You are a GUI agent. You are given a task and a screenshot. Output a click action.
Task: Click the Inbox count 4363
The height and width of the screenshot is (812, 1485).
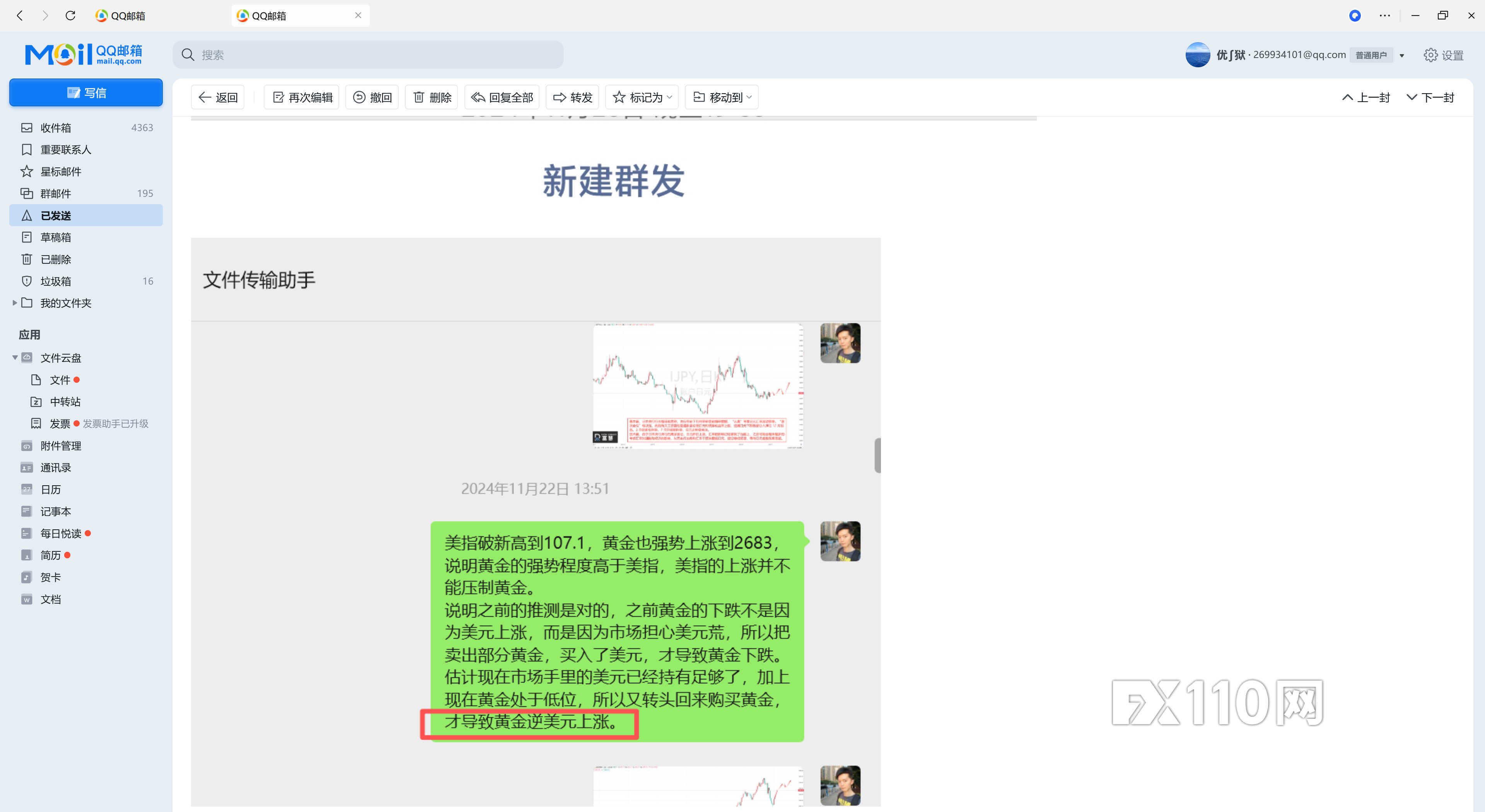click(x=142, y=127)
